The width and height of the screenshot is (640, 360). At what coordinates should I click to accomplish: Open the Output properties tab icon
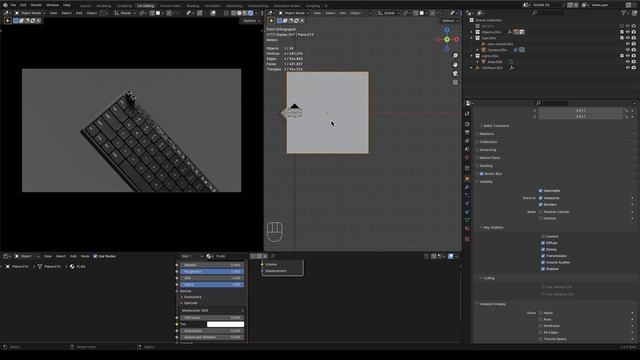[467, 132]
